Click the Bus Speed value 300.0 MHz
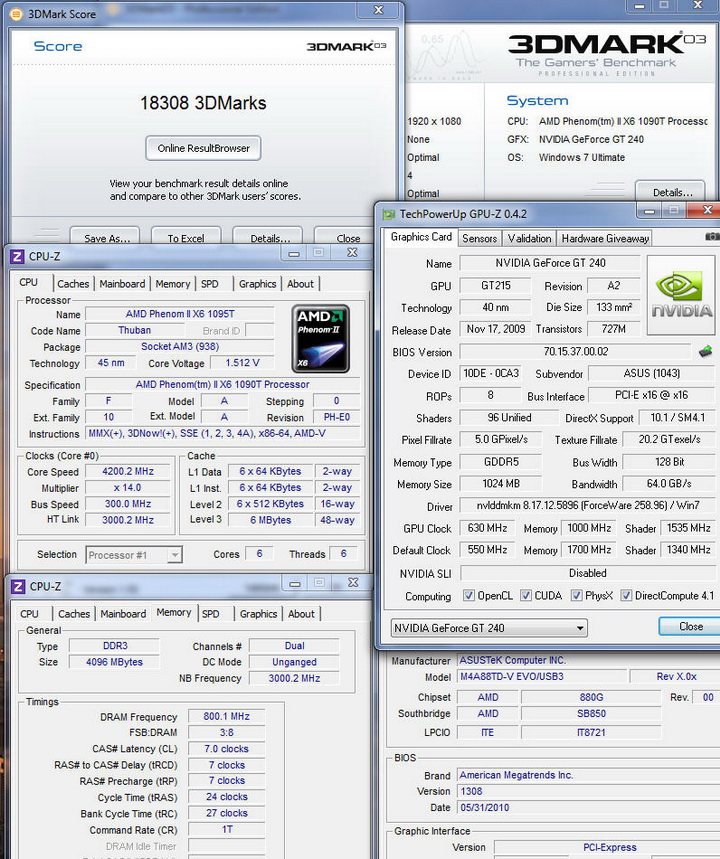Screen dimensions: 720x859 128,504
